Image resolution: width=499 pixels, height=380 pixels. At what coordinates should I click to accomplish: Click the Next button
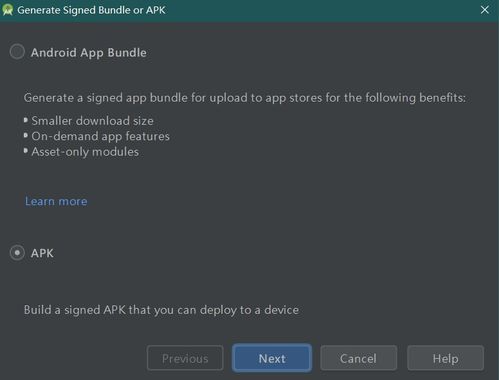[272, 358]
